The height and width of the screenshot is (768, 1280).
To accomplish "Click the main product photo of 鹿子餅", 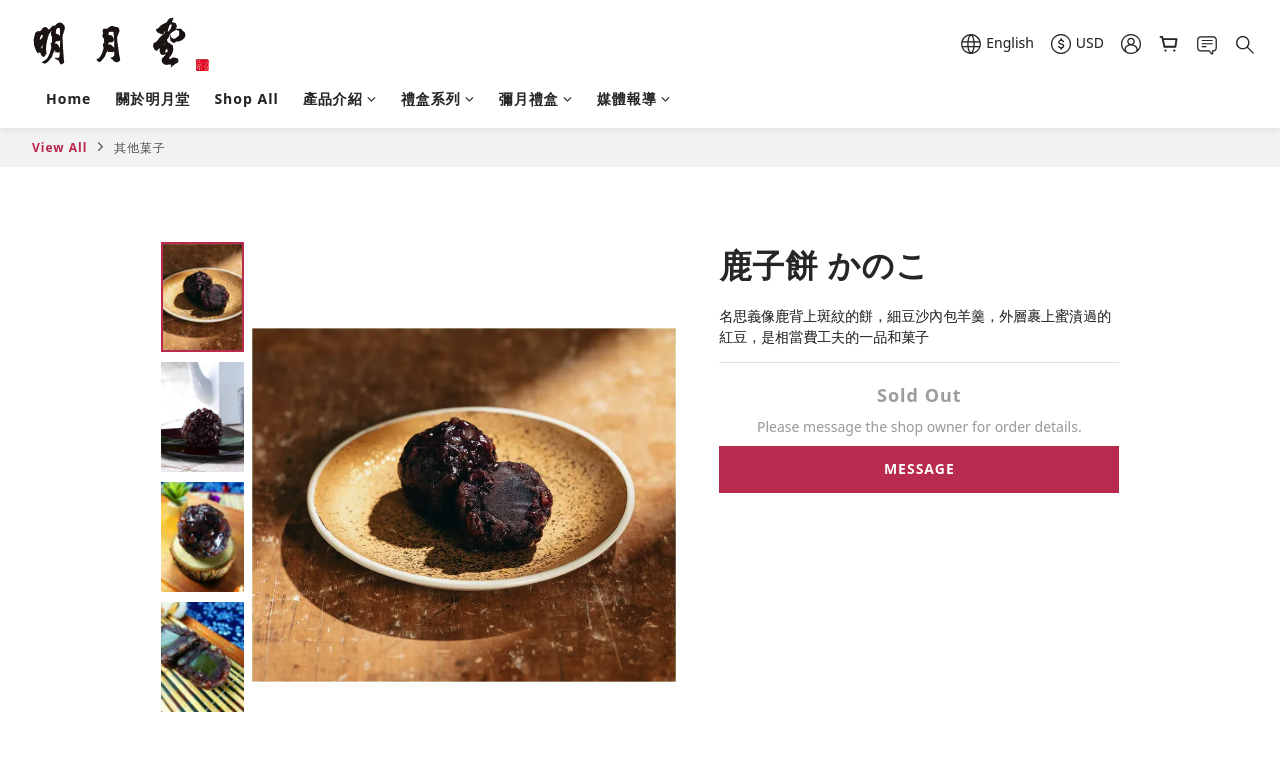I will tap(464, 505).
